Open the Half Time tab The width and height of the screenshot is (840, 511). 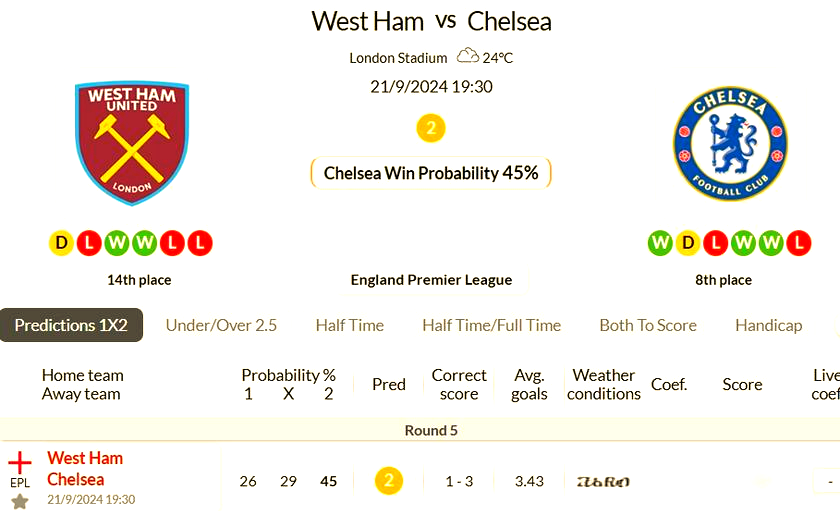349,325
